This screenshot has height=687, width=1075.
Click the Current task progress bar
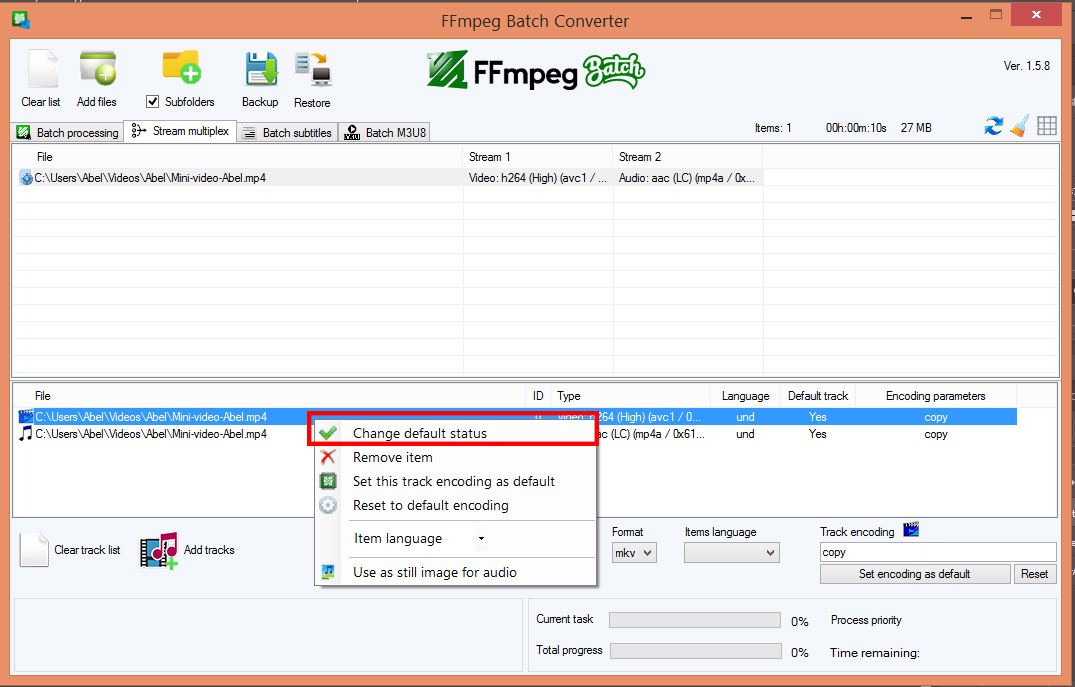[x=694, y=620]
